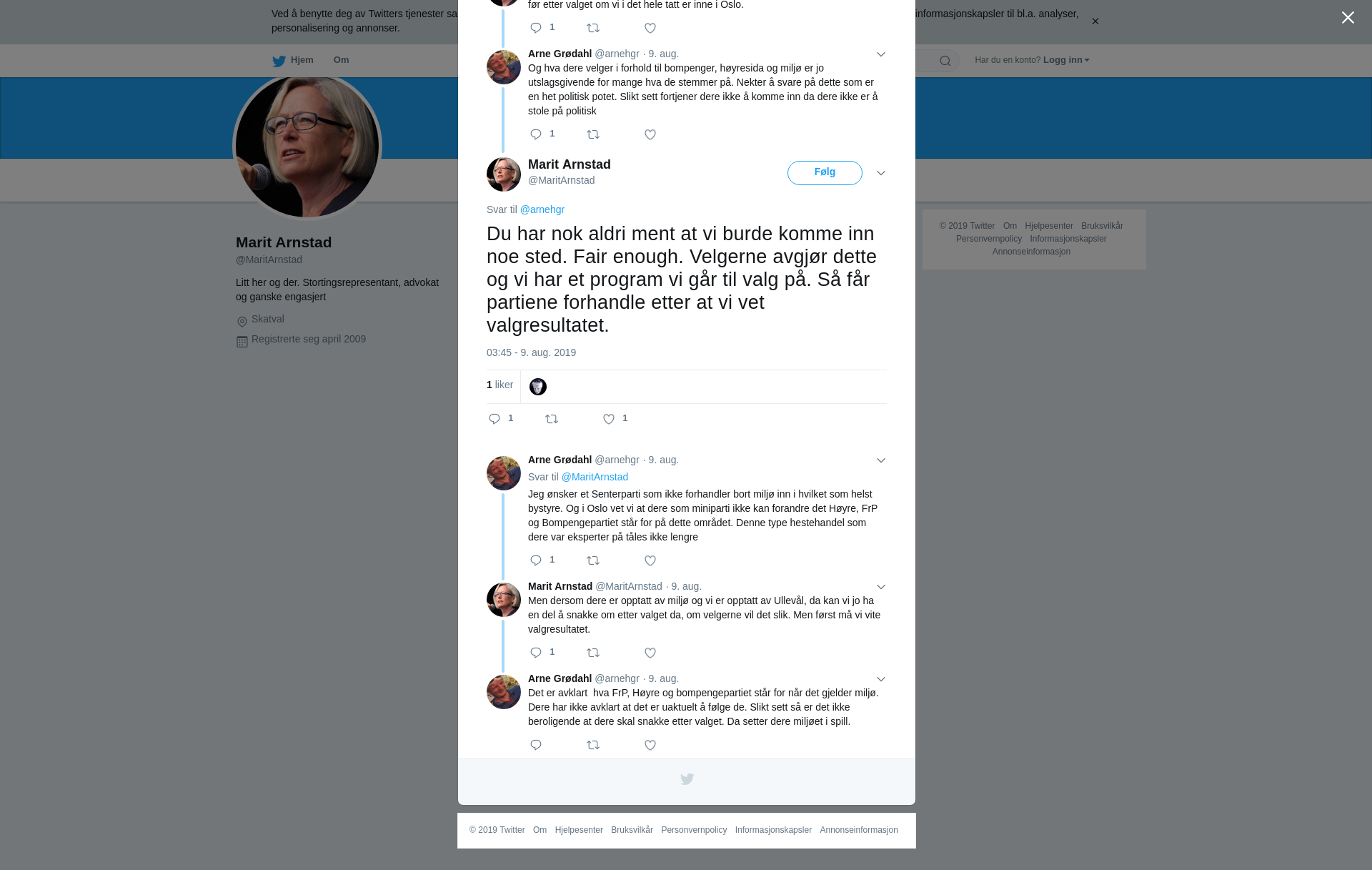This screenshot has height=870, width=1372.
Task: Reply to Marit Arnstad's main tweet
Action: pyautogui.click(x=494, y=419)
